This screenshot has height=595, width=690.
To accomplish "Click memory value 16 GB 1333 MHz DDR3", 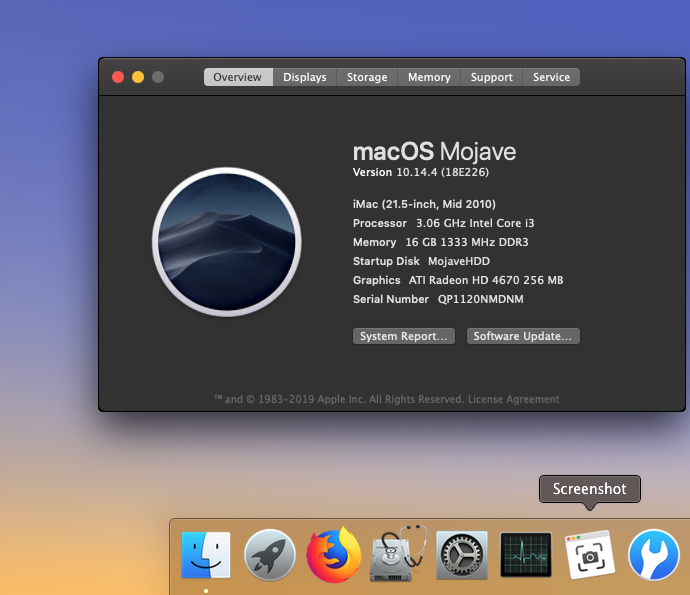I will 467,242.
